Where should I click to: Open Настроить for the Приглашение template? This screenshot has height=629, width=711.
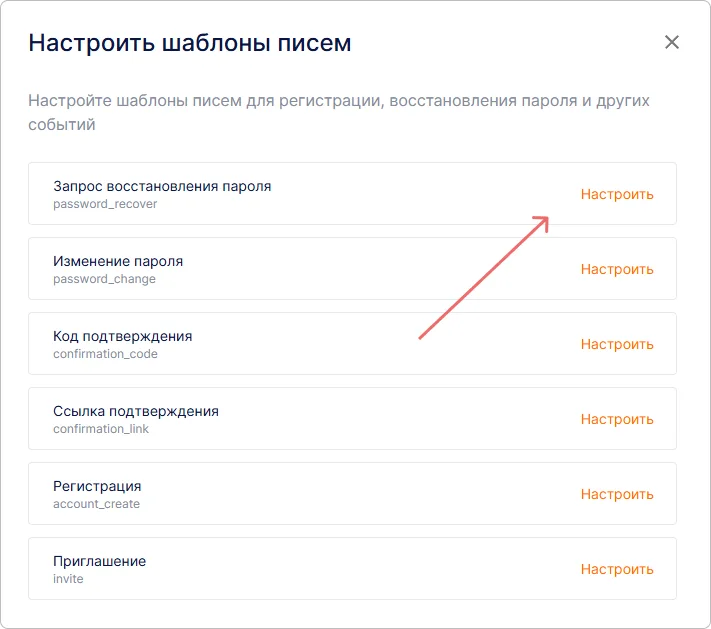click(617, 569)
